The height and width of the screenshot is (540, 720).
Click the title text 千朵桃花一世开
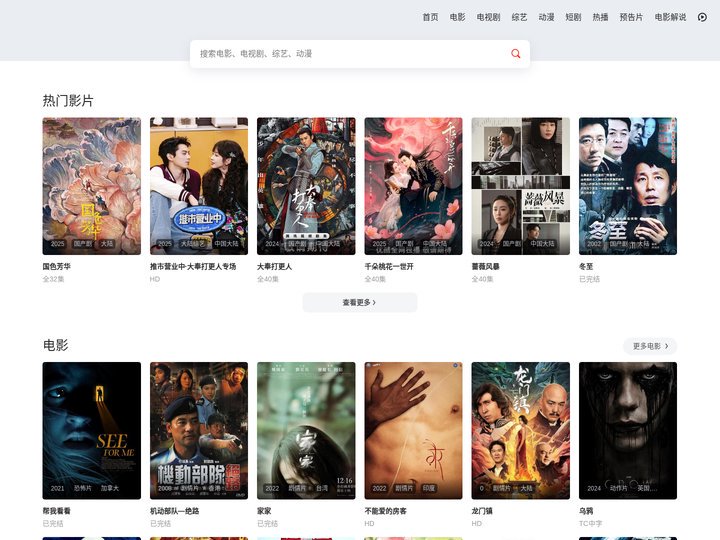coord(389,266)
